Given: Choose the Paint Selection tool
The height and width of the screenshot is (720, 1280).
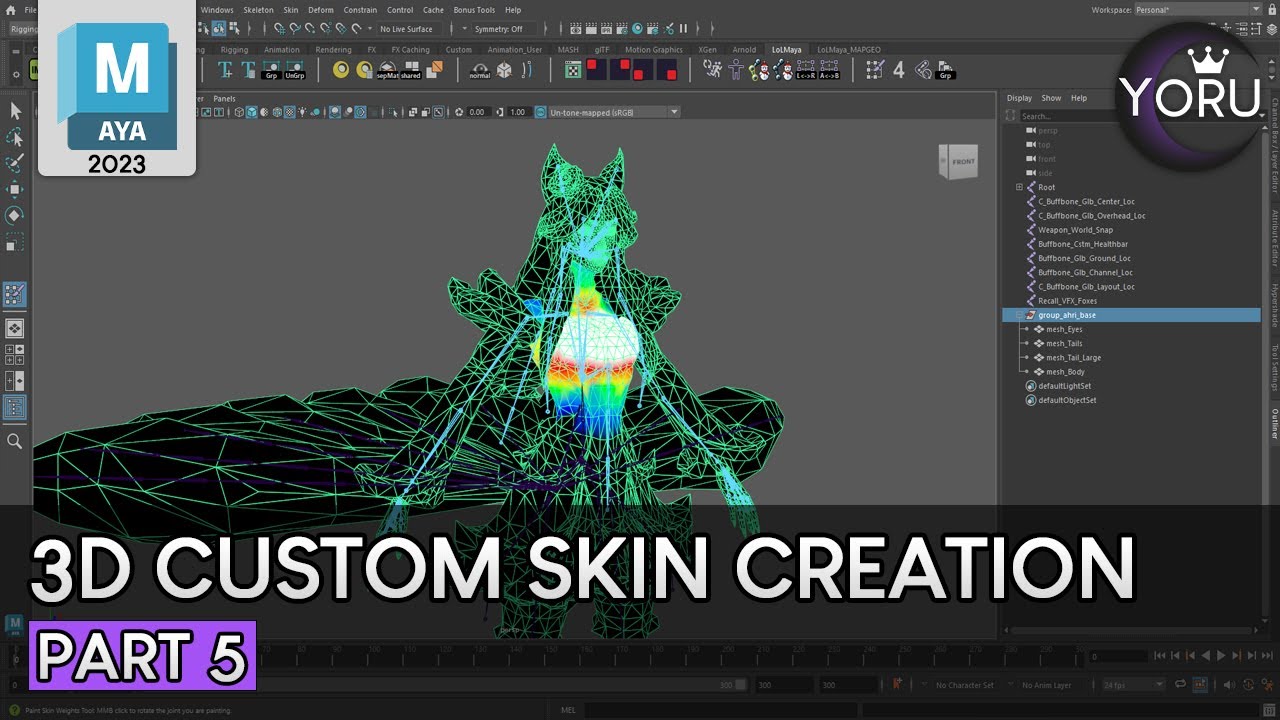Looking at the screenshot, I should tap(15, 163).
